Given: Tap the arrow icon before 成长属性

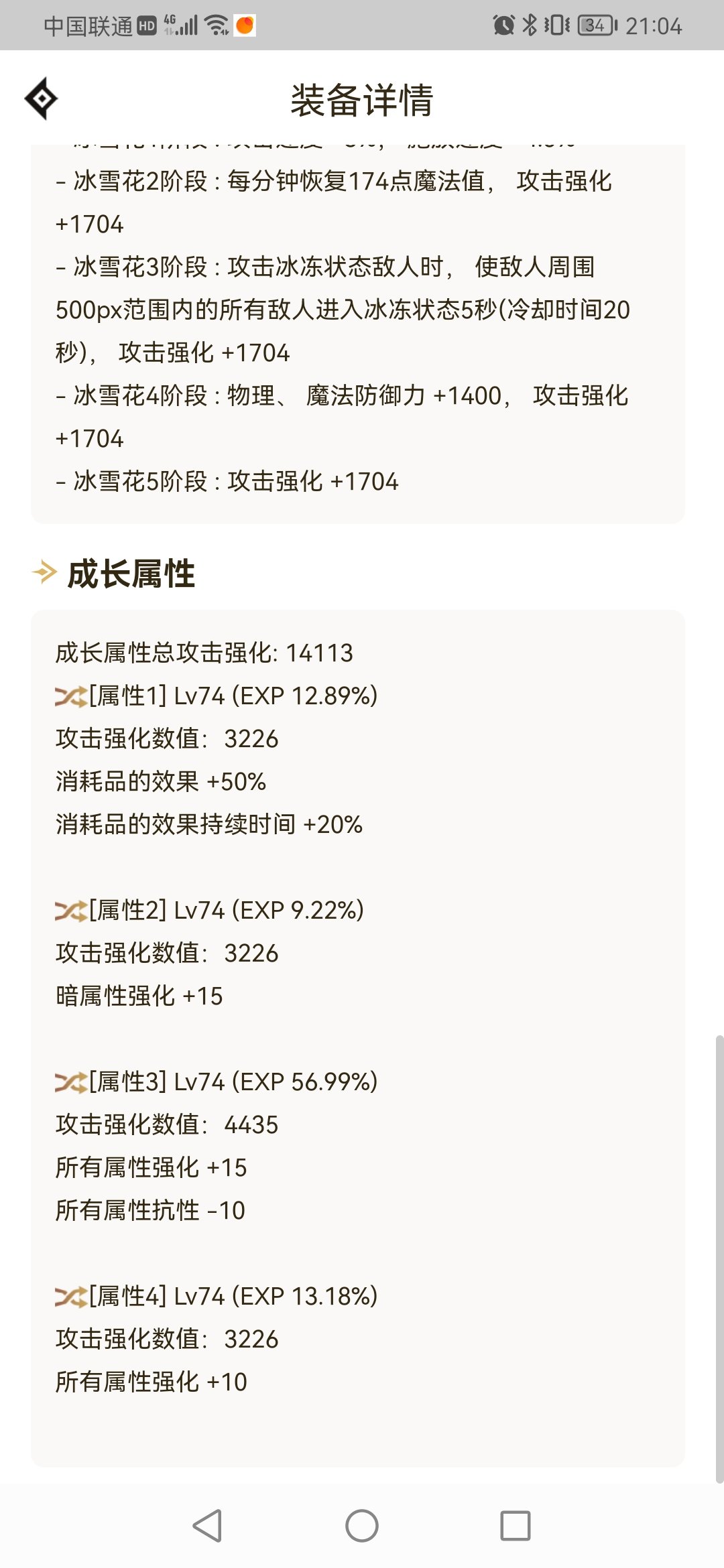Looking at the screenshot, I should (x=45, y=572).
